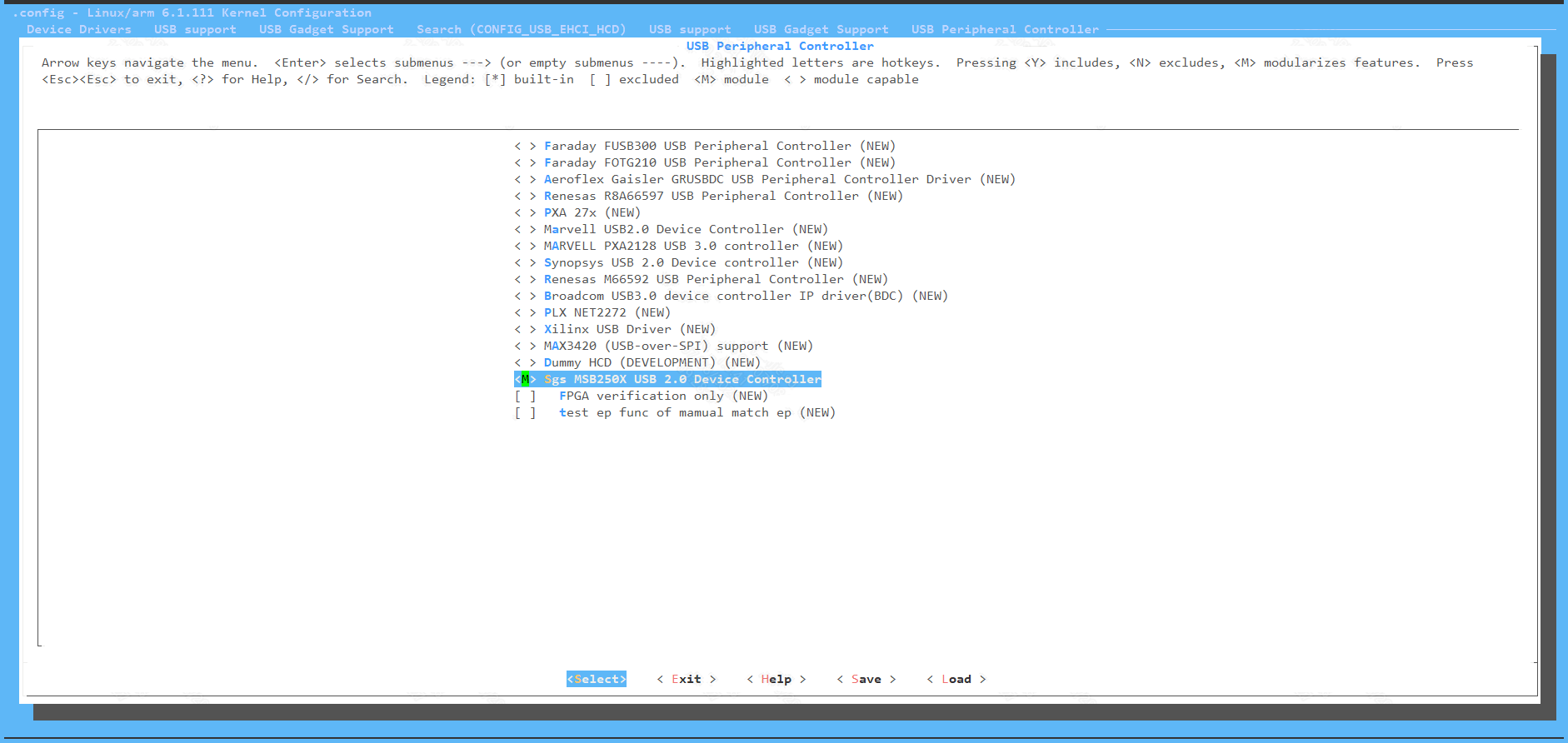Toggle the Faraday FUSB300 module selector
1568x743 pixels.
pyautogui.click(x=525, y=147)
